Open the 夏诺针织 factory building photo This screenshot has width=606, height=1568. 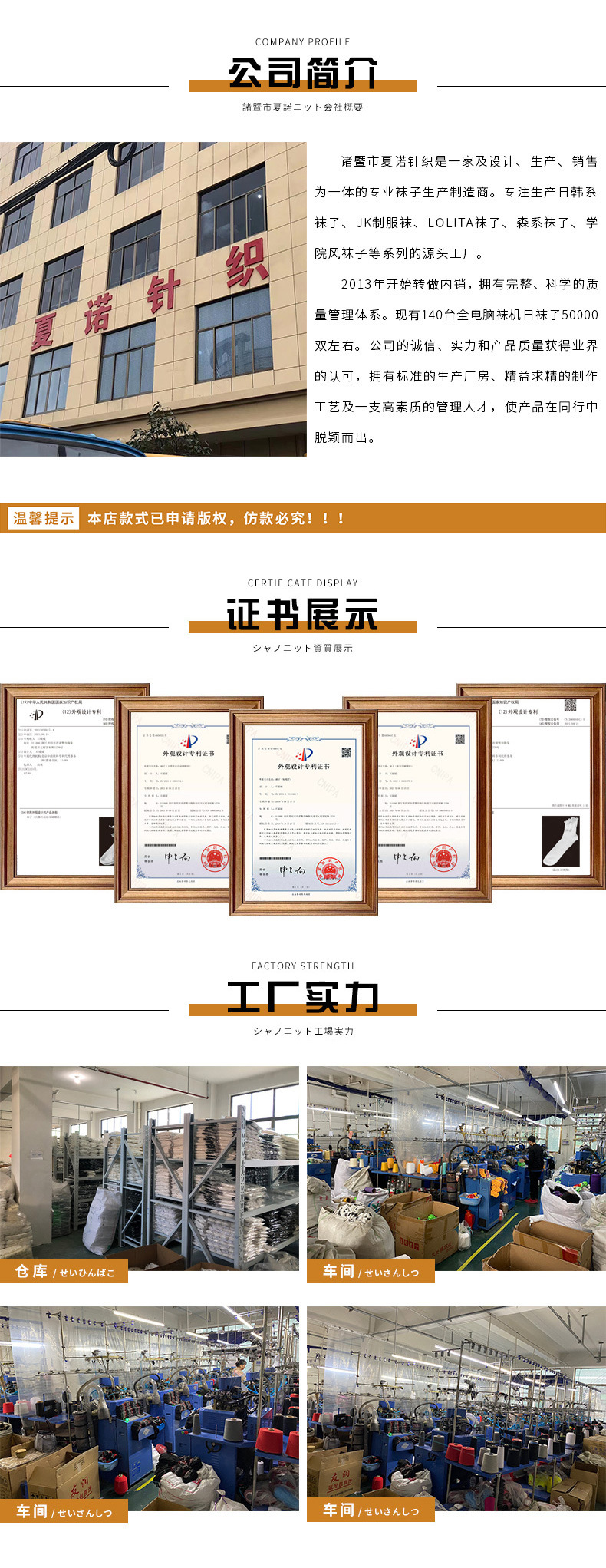click(153, 299)
